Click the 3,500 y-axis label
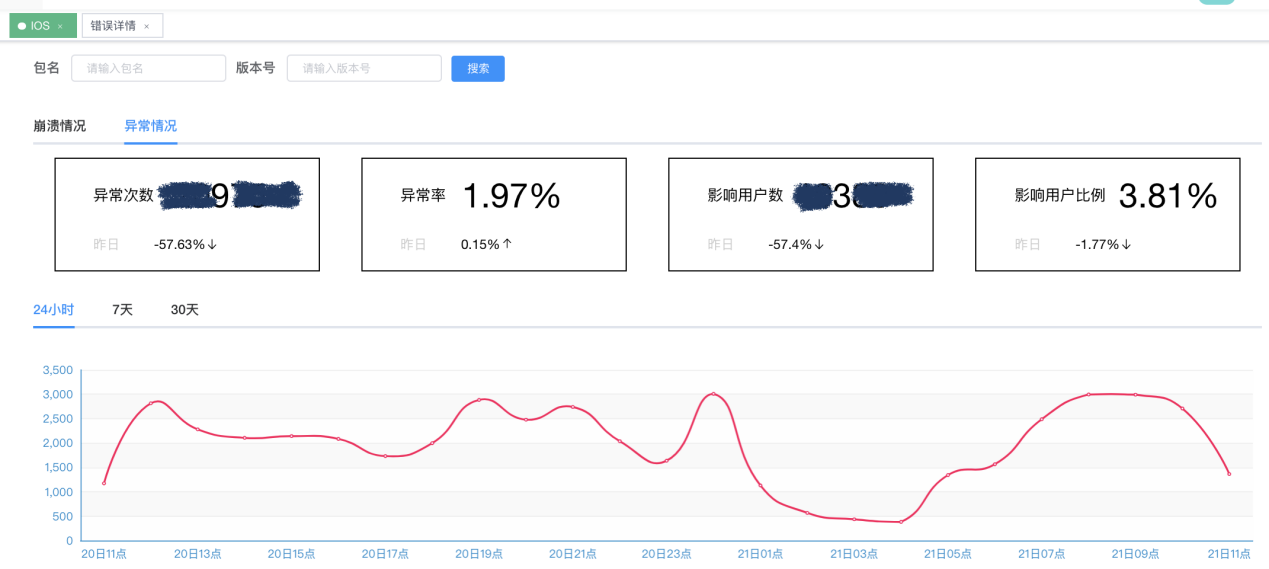The height and width of the screenshot is (569, 1269). pyautogui.click(x=57, y=370)
